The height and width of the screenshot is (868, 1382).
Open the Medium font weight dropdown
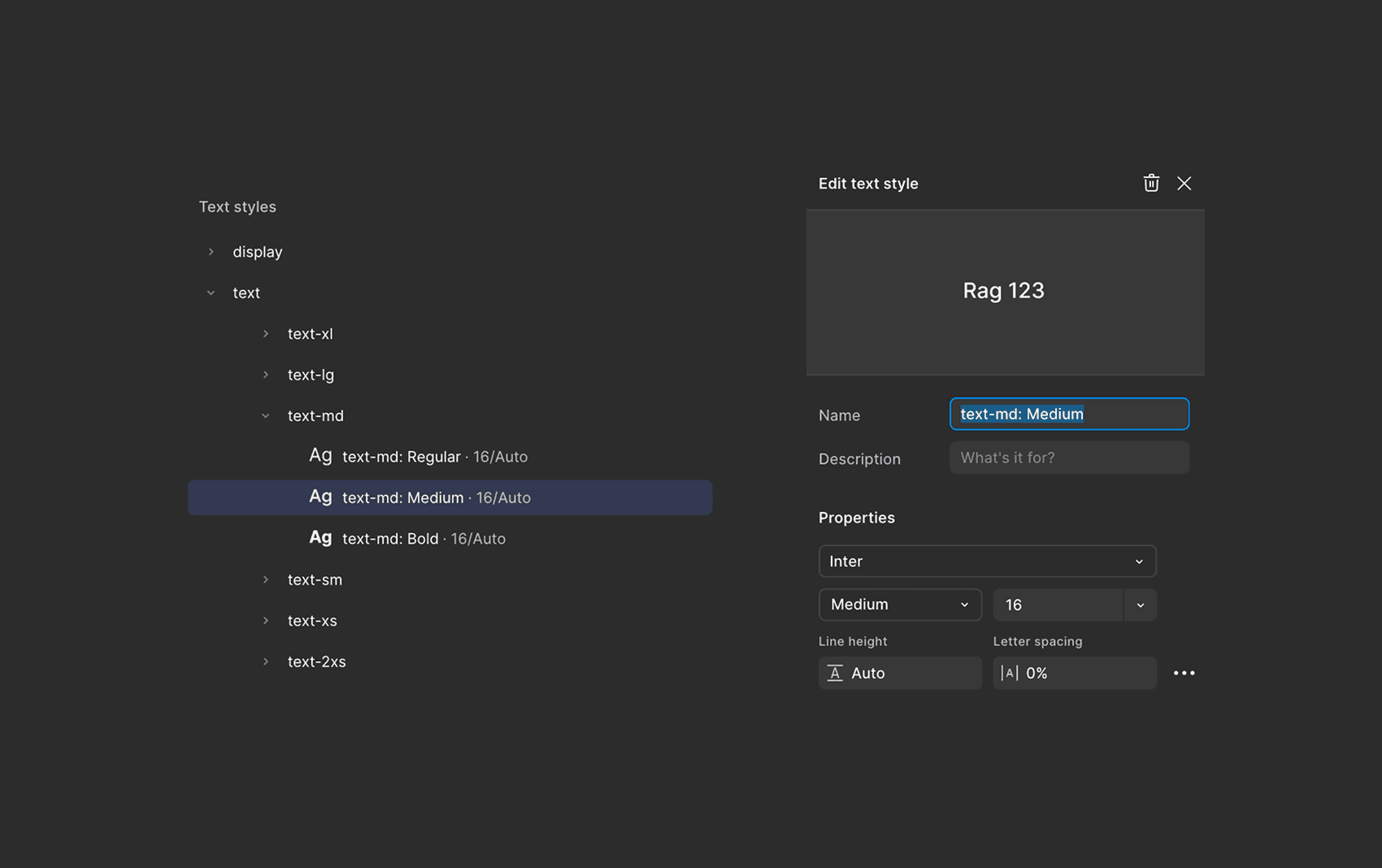coord(900,605)
